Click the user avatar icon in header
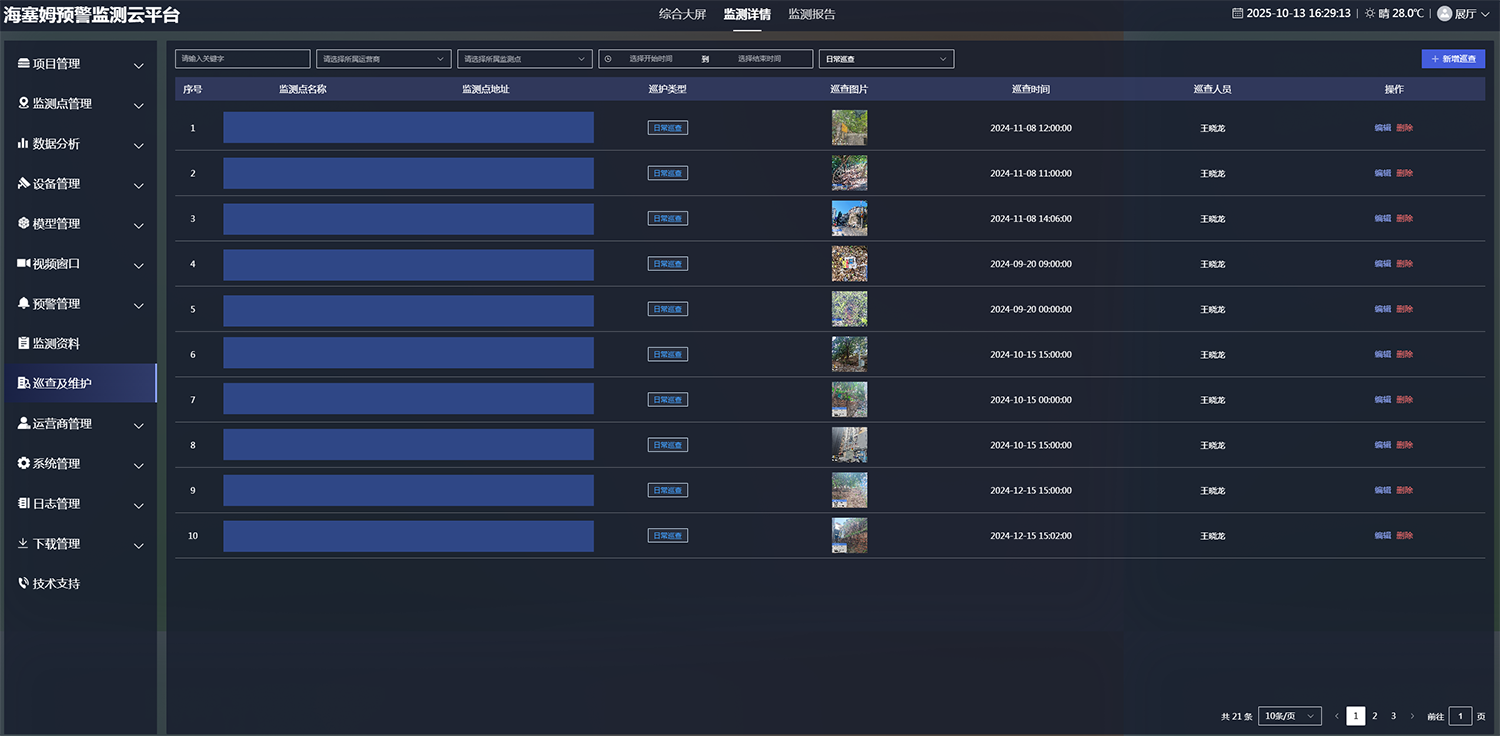 pos(1444,14)
